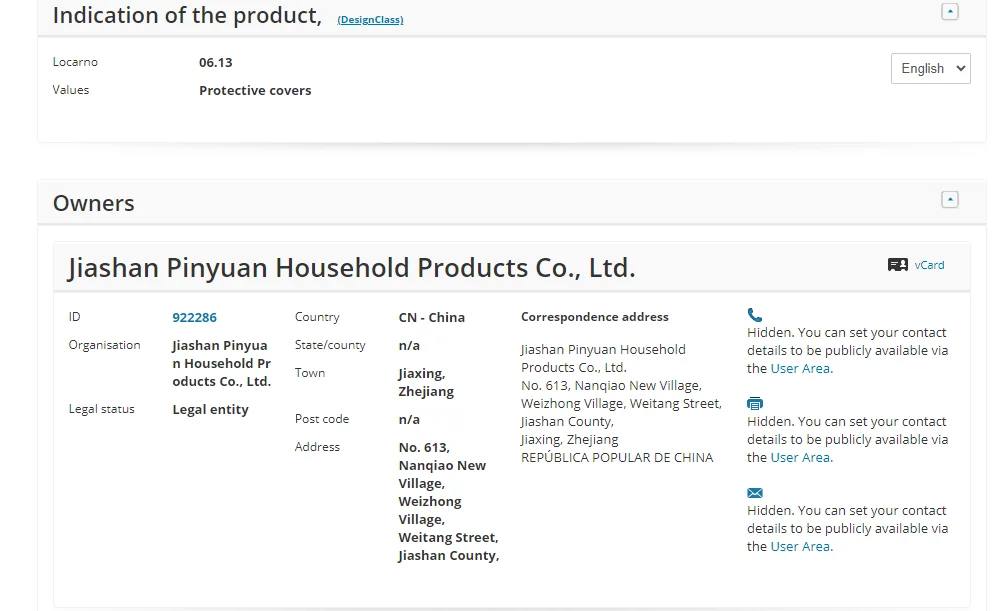Click the owner name heading Jiashan Pinyuan
Screen dimensions: 1004x611
(352, 268)
